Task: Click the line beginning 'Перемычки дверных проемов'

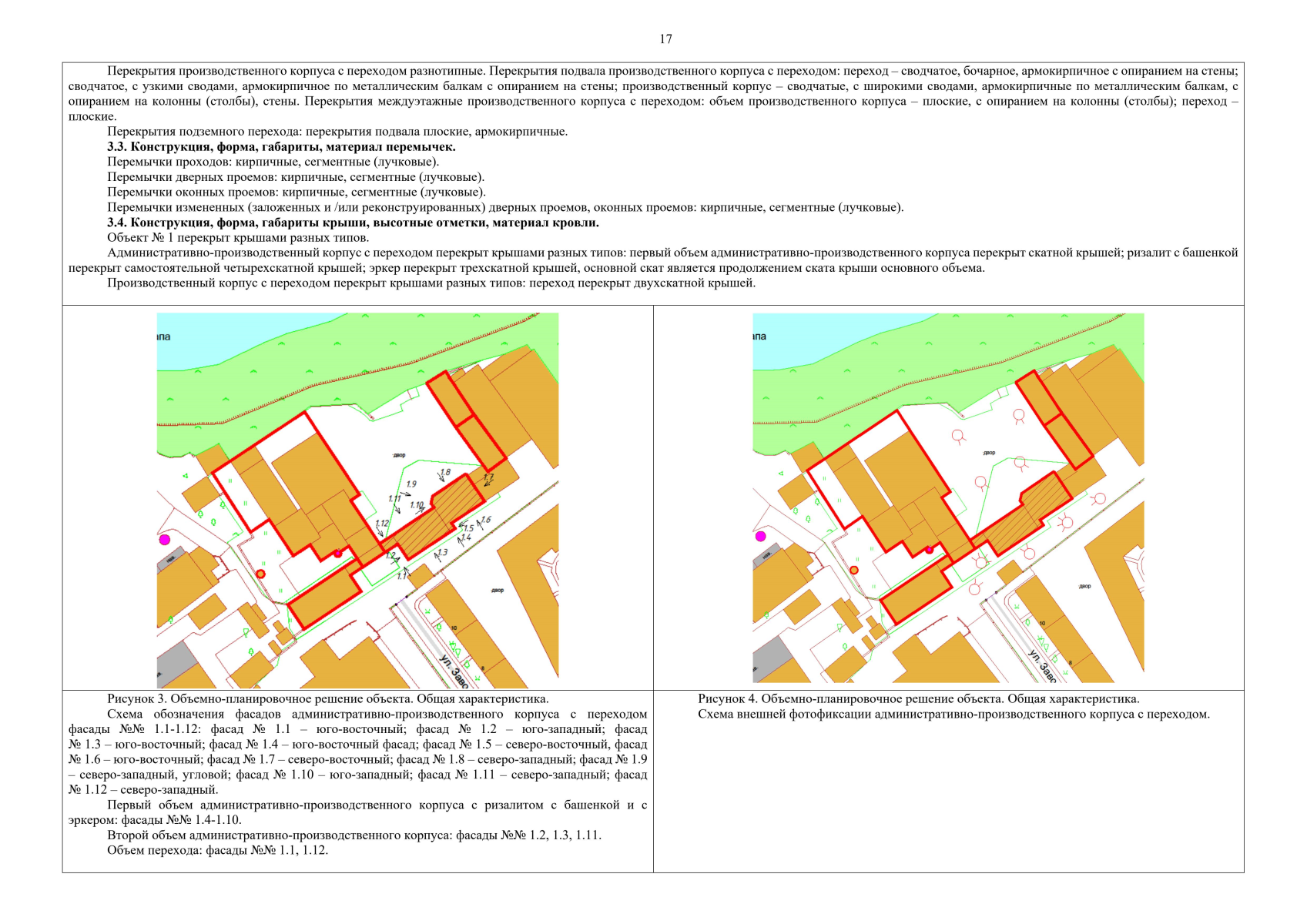Action: 296,177
